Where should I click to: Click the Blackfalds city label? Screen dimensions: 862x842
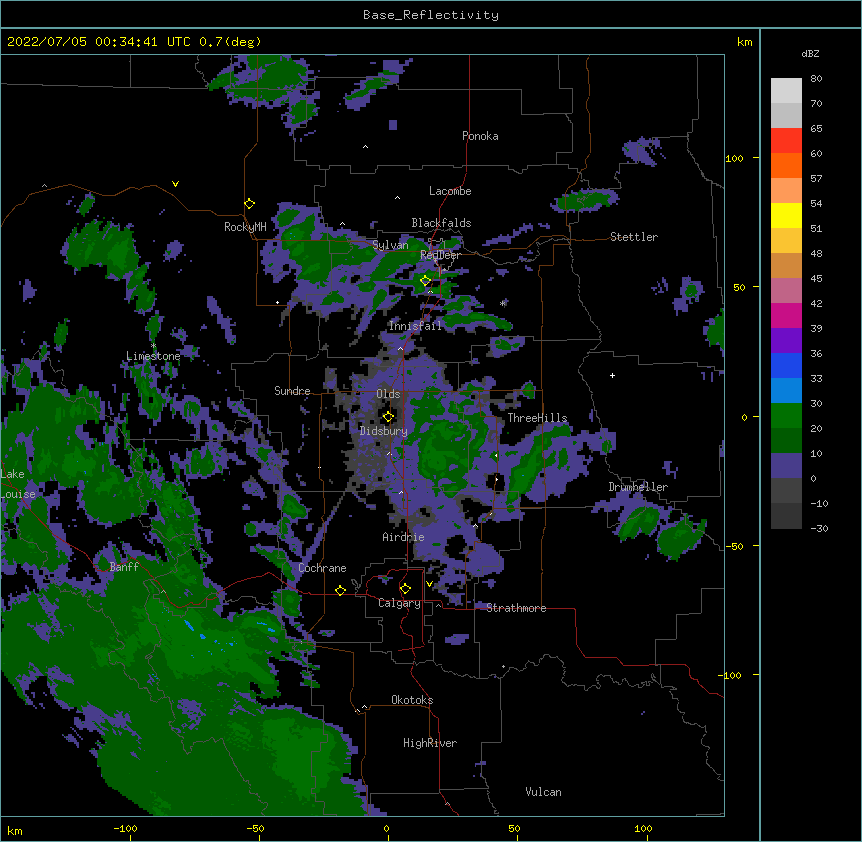(441, 223)
